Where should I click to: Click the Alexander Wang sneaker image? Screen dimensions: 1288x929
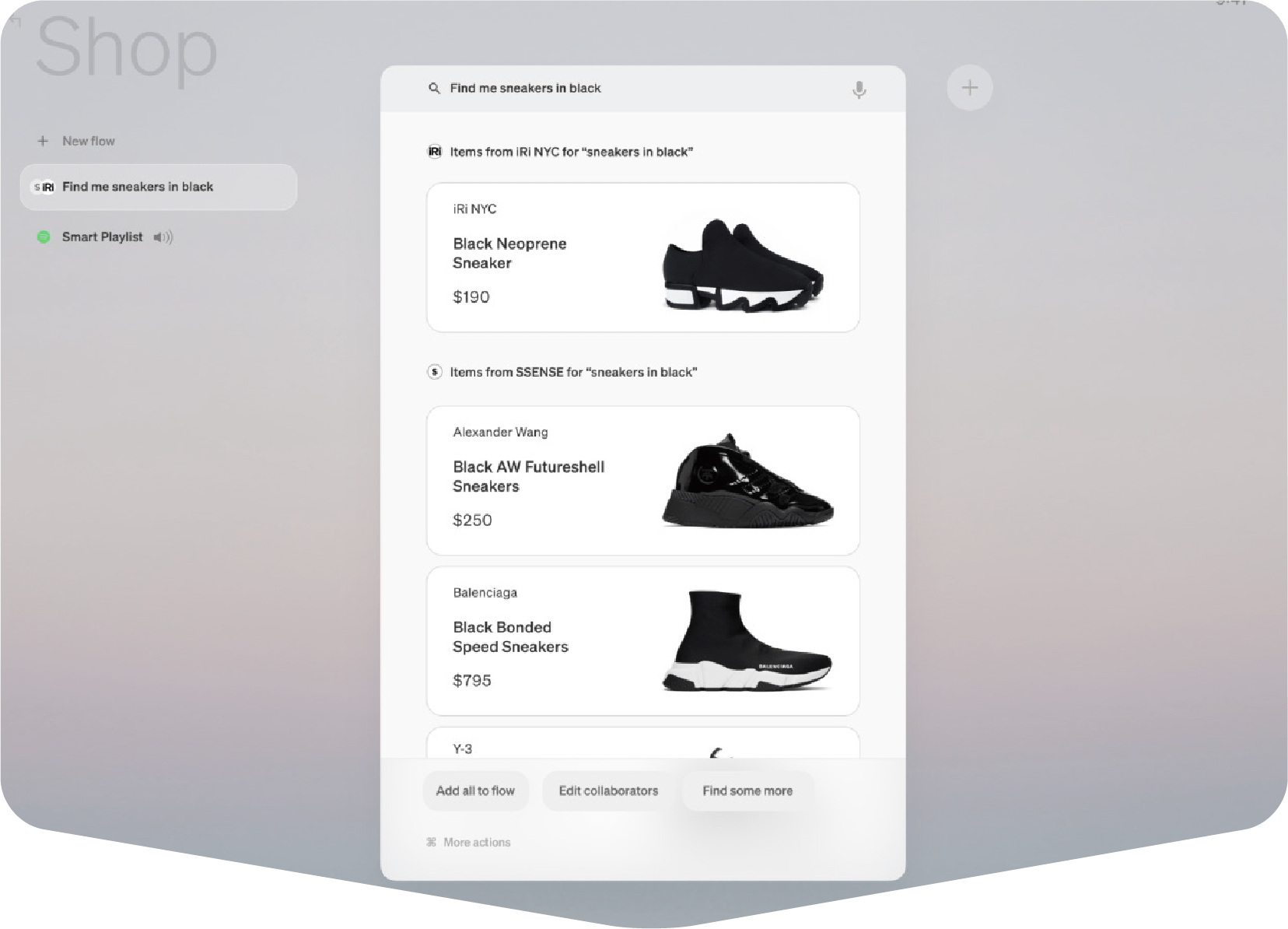click(x=747, y=480)
